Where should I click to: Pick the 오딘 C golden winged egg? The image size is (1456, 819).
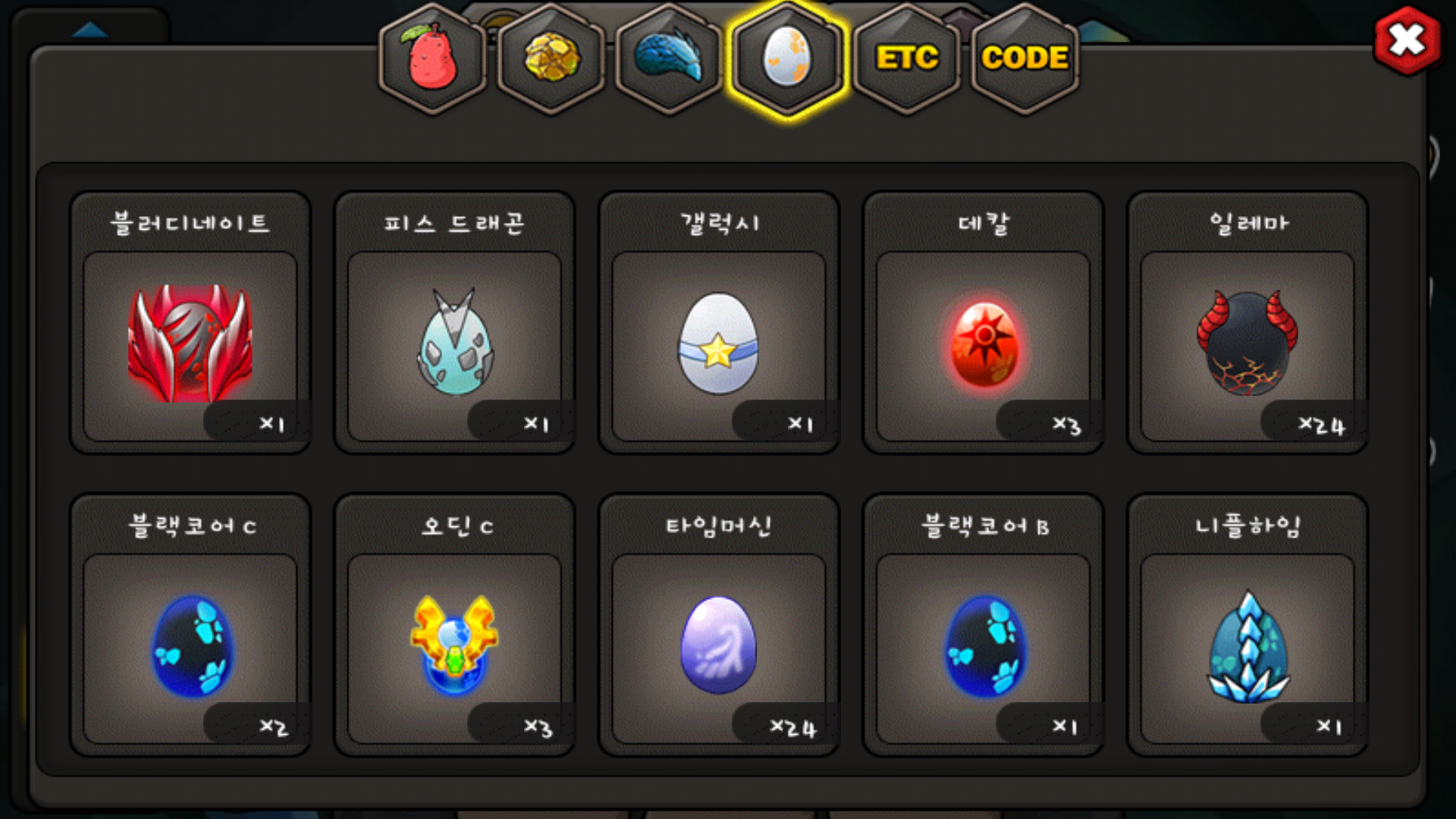pyautogui.click(x=454, y=646)
